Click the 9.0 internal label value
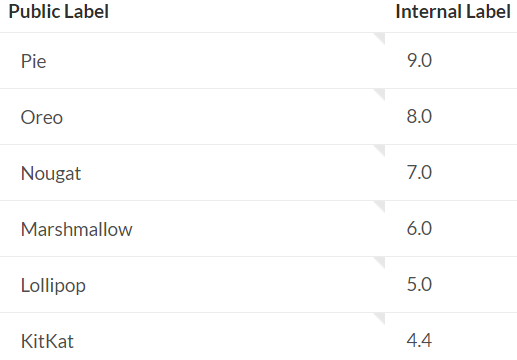This screenshot has width=517, height=360. coord(419,61)
